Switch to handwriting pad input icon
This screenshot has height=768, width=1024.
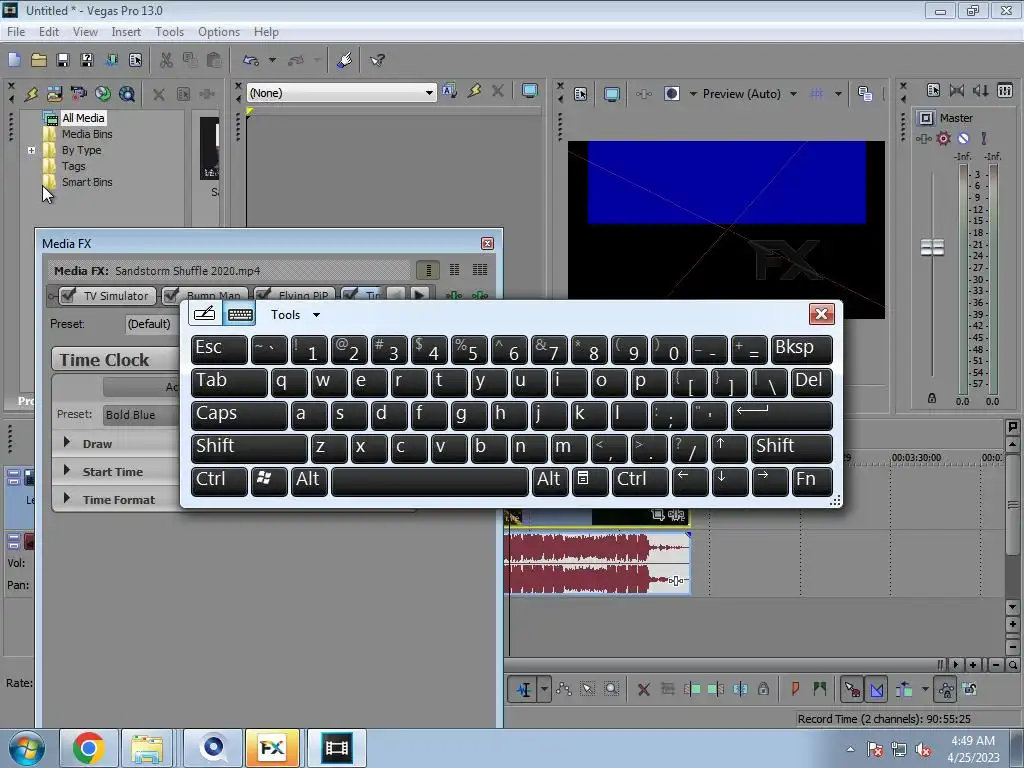pyautogui.click(x=204, y=314)
